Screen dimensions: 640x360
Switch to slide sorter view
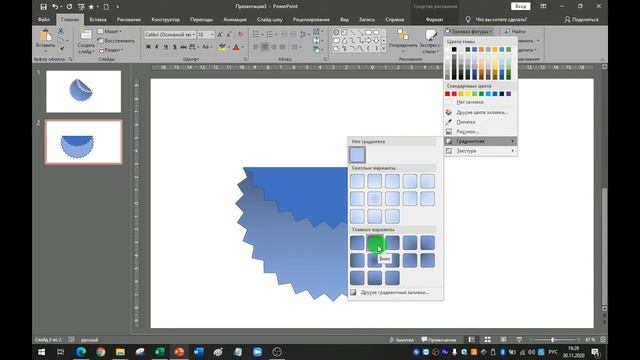point(487,340)
